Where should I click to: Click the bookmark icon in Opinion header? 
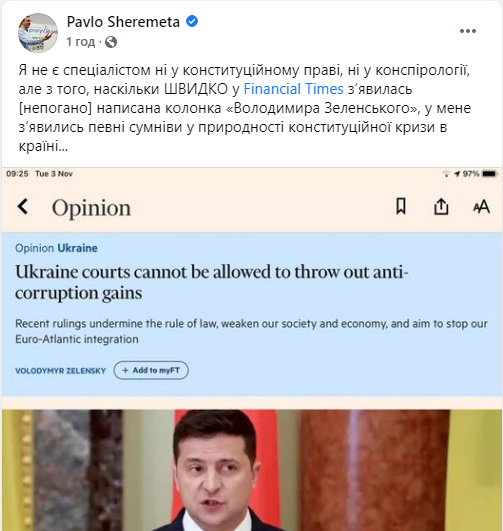tap(401, 206)
